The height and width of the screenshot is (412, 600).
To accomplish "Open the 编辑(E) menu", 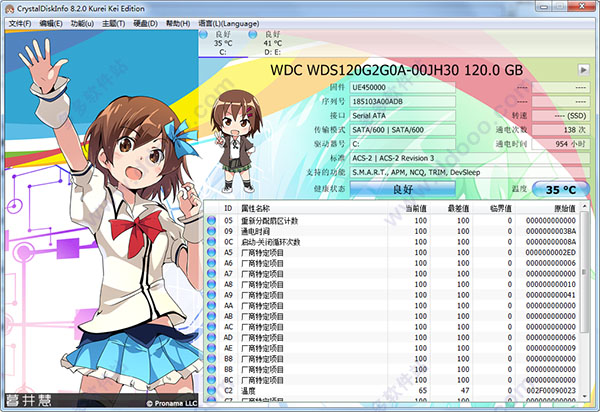I will tap(51, 24).
